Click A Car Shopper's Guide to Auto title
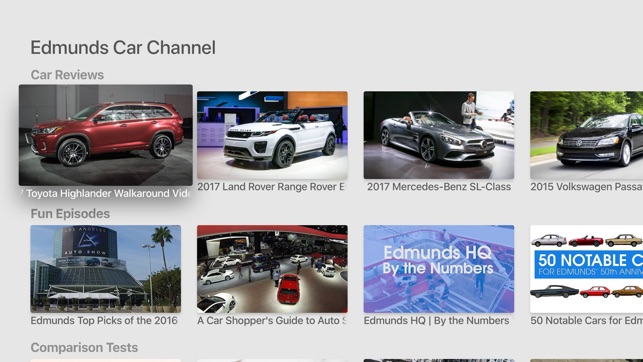The width and height of the screenshot is (643, 362). pos(271,321)
